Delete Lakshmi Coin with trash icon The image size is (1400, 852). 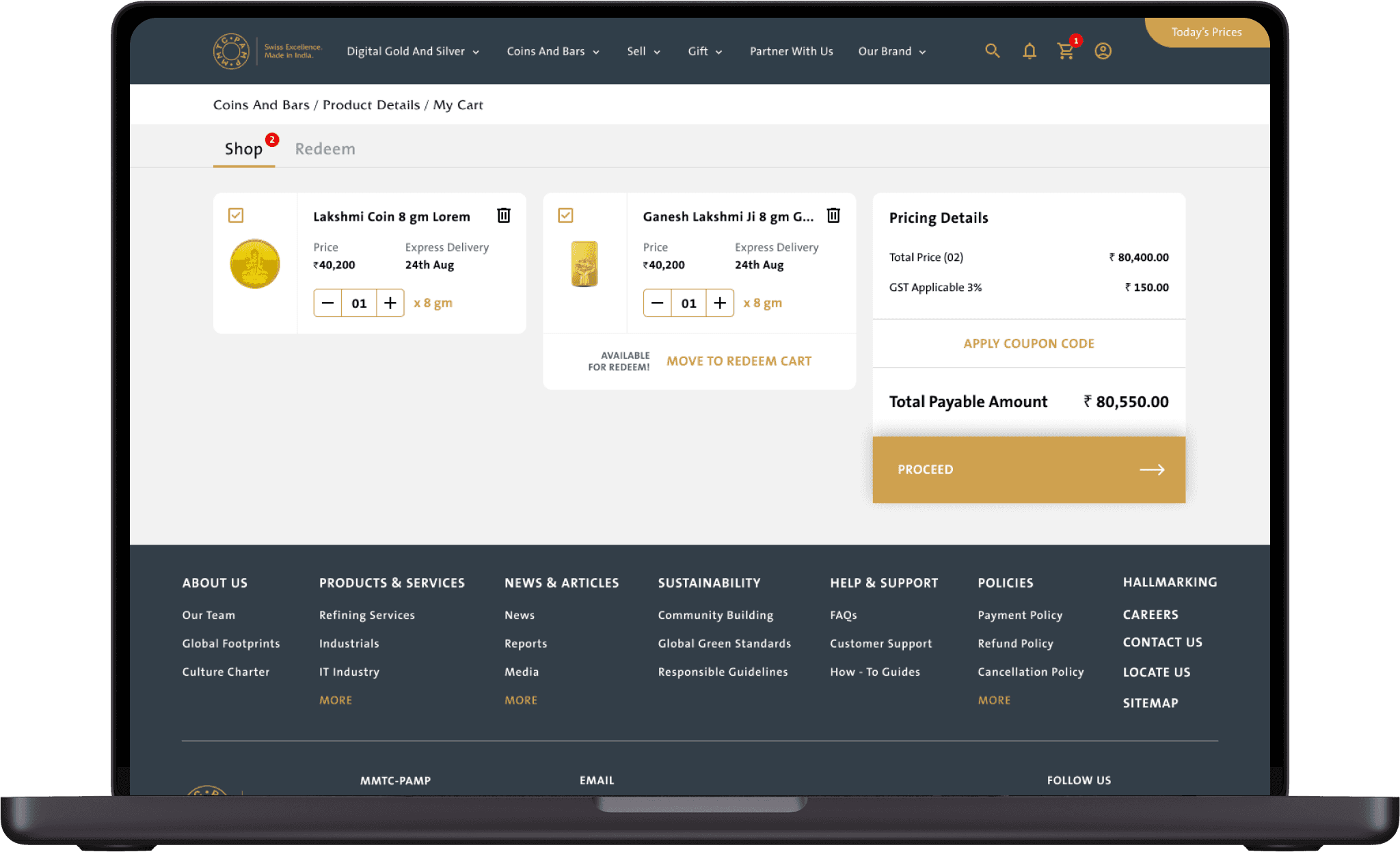click(x=504, y=216)
